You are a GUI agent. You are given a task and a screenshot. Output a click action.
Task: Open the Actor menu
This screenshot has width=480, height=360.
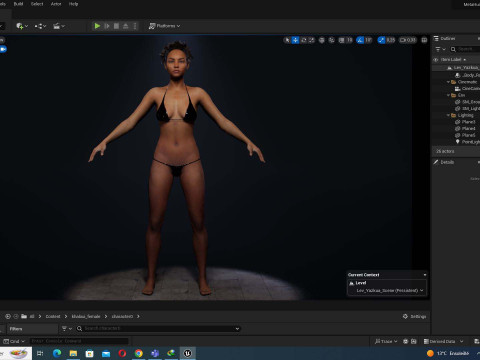pos(56,4)
